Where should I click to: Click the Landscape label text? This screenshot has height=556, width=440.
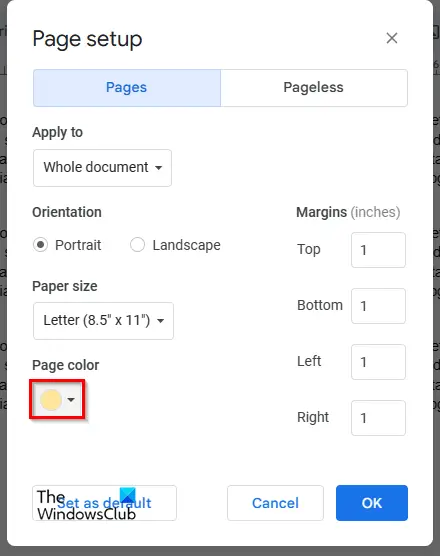pos(186,245)
